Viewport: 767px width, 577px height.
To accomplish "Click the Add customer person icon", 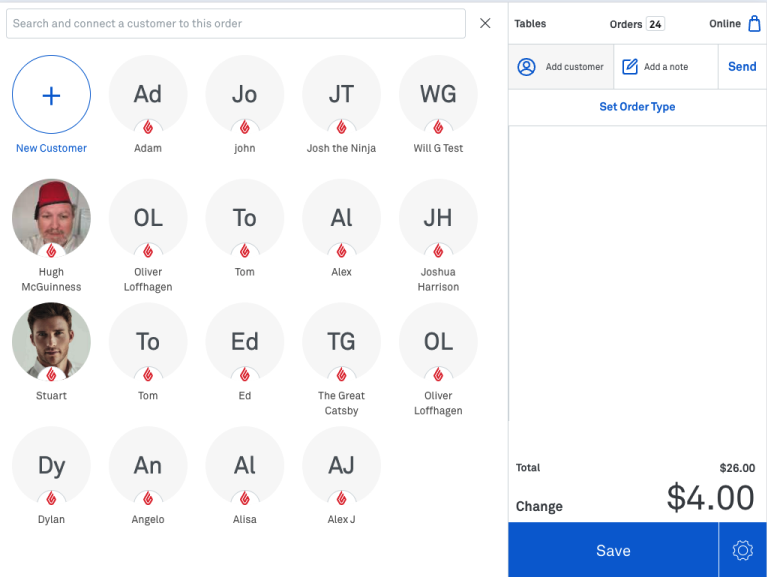I will [x=526, y=67].
